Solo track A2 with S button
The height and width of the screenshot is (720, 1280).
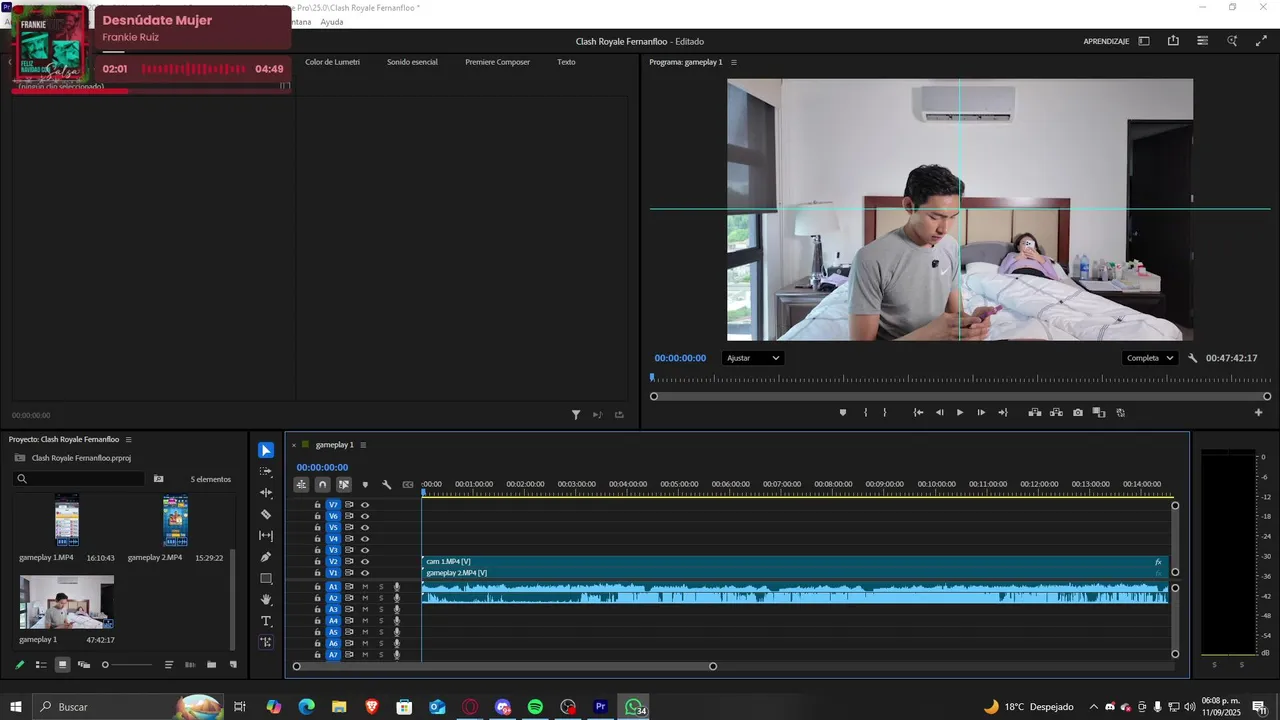381,598
